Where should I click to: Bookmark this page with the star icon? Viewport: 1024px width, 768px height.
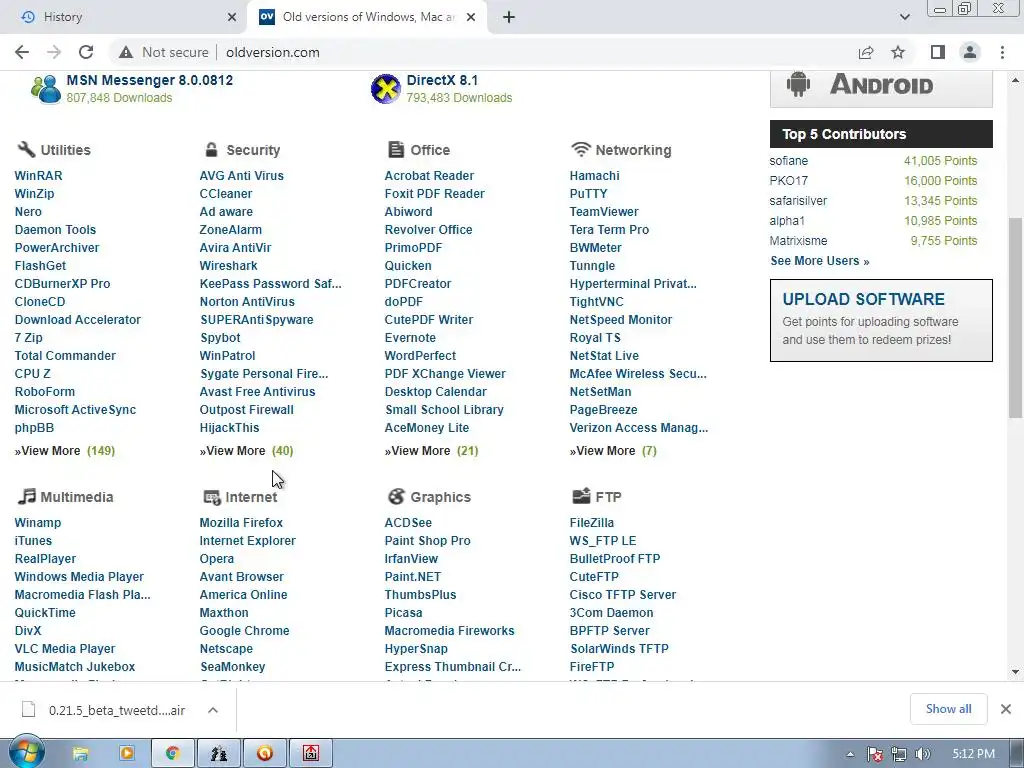(x=898, y=52)
